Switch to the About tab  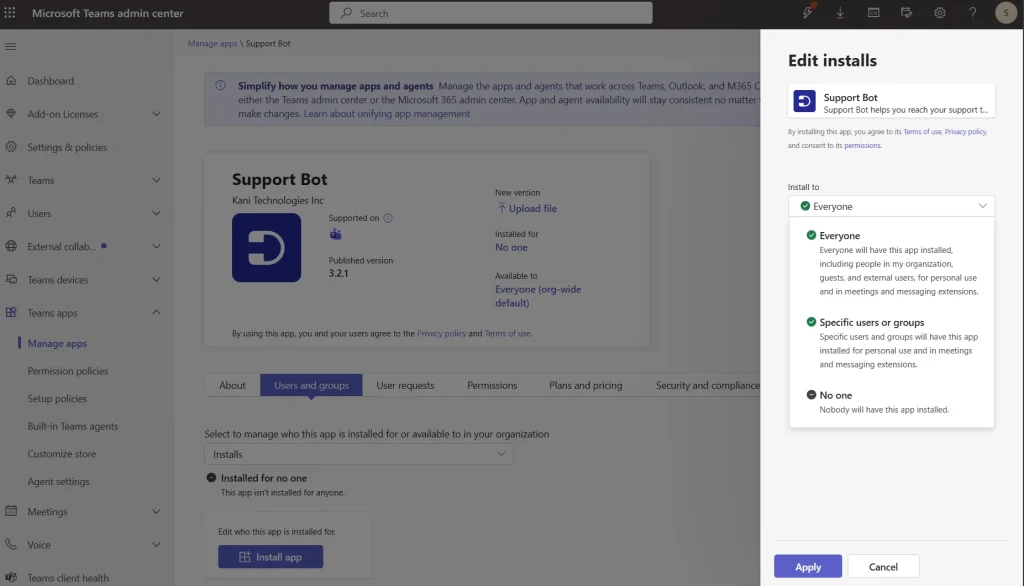coord(232,385)
